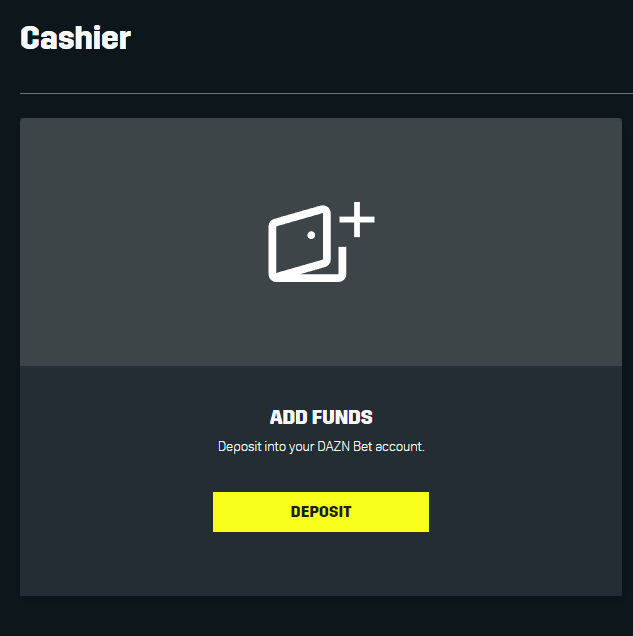Click the left edge of the yellow deposit button

pyautogui.click(x=215, y=512)
